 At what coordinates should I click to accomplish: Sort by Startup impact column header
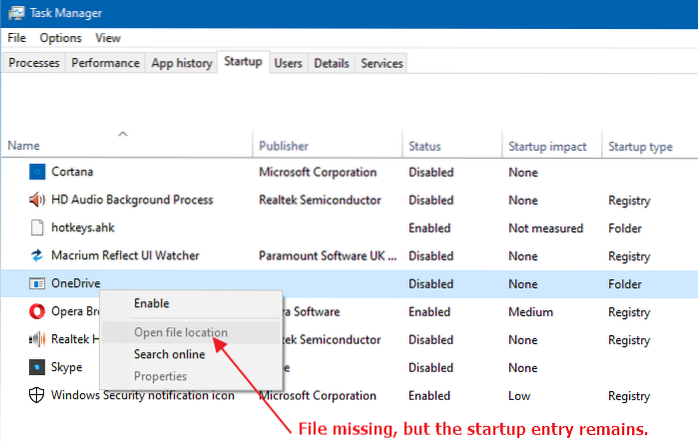pyautogui.click(x=547, y=146)
